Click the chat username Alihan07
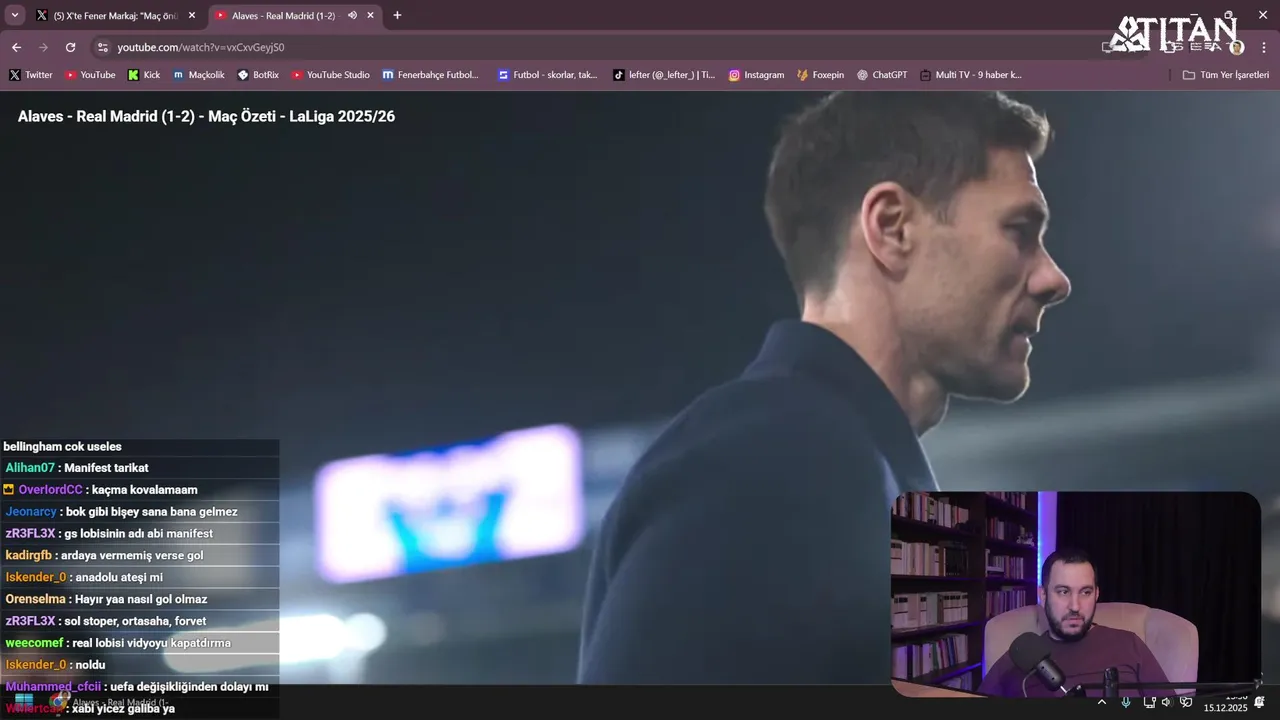This screenshot has height=720, width=1280. tap(30, 468)
